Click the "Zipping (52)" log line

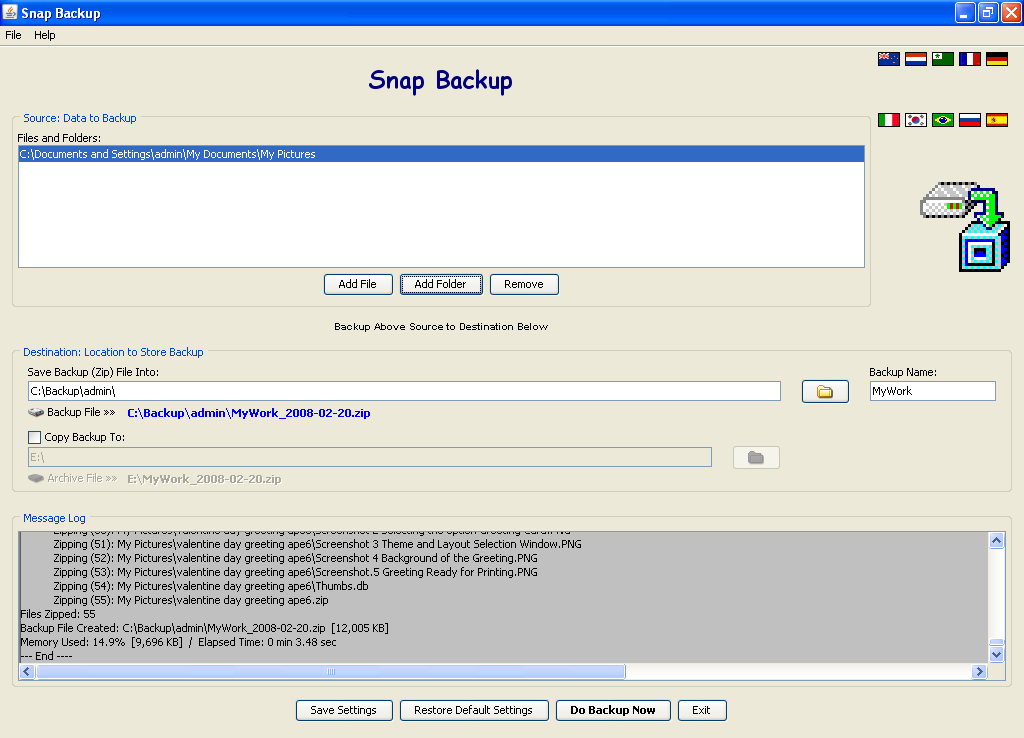[295, 558]
